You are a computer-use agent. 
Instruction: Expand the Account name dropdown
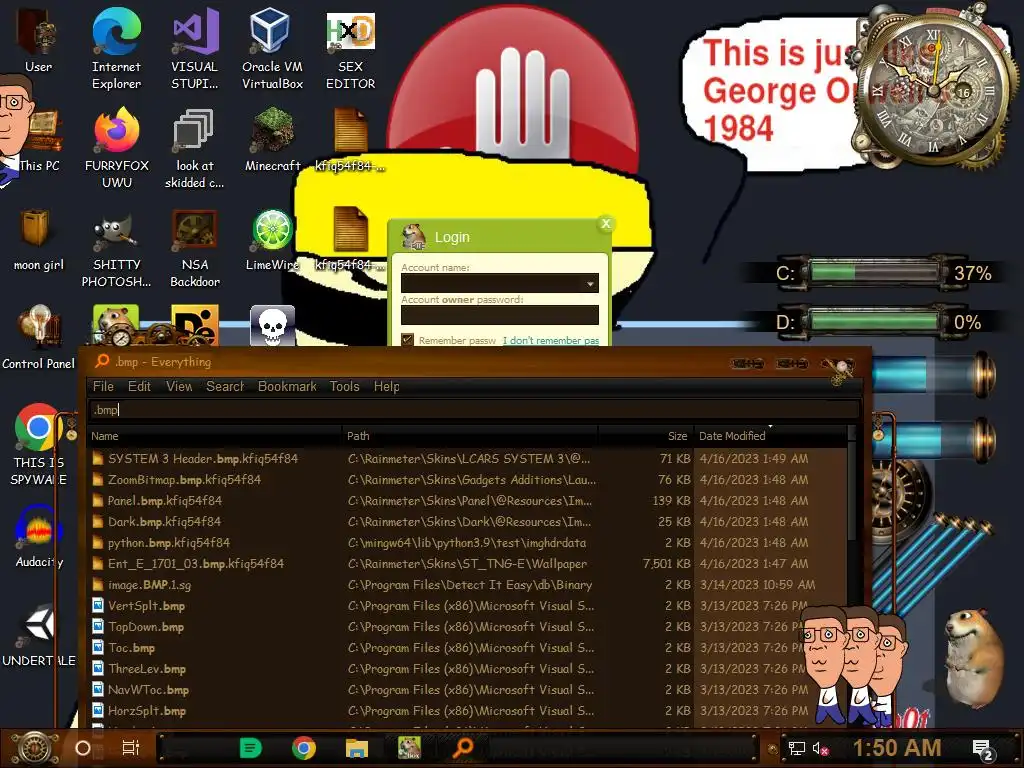coord(590,283)
